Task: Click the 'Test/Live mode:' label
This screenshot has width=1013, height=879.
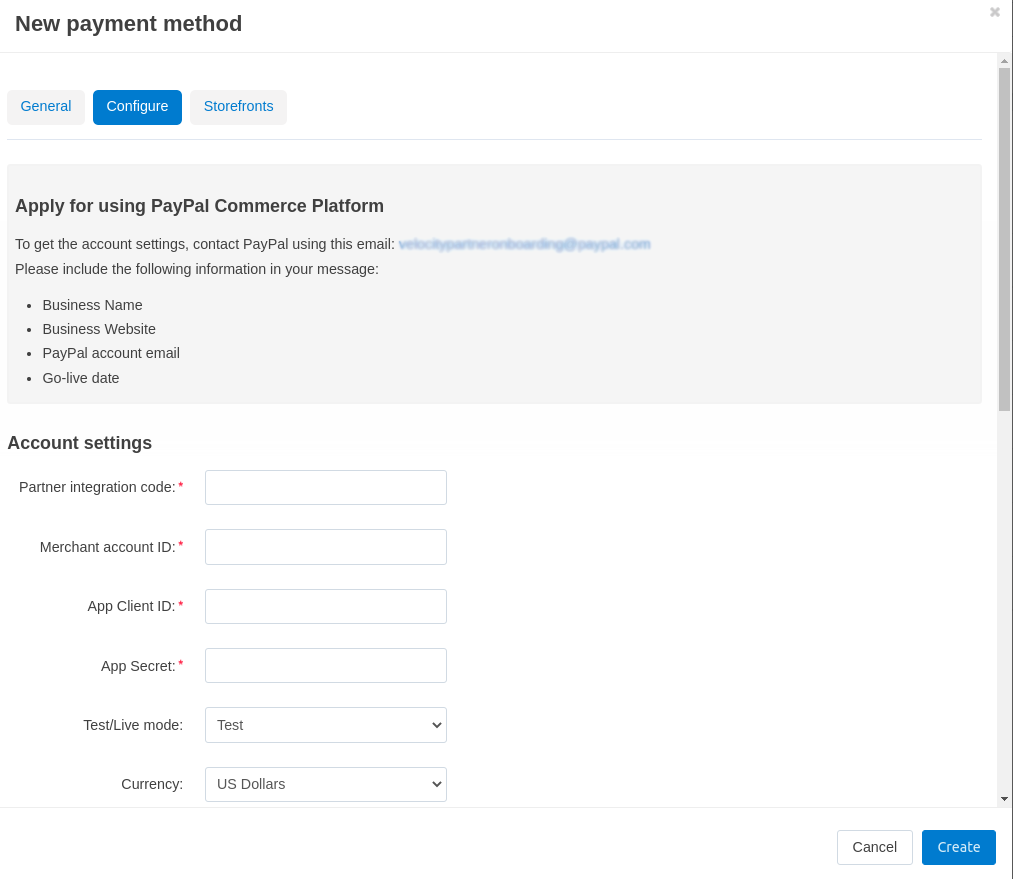Action: tap(133, 725)
